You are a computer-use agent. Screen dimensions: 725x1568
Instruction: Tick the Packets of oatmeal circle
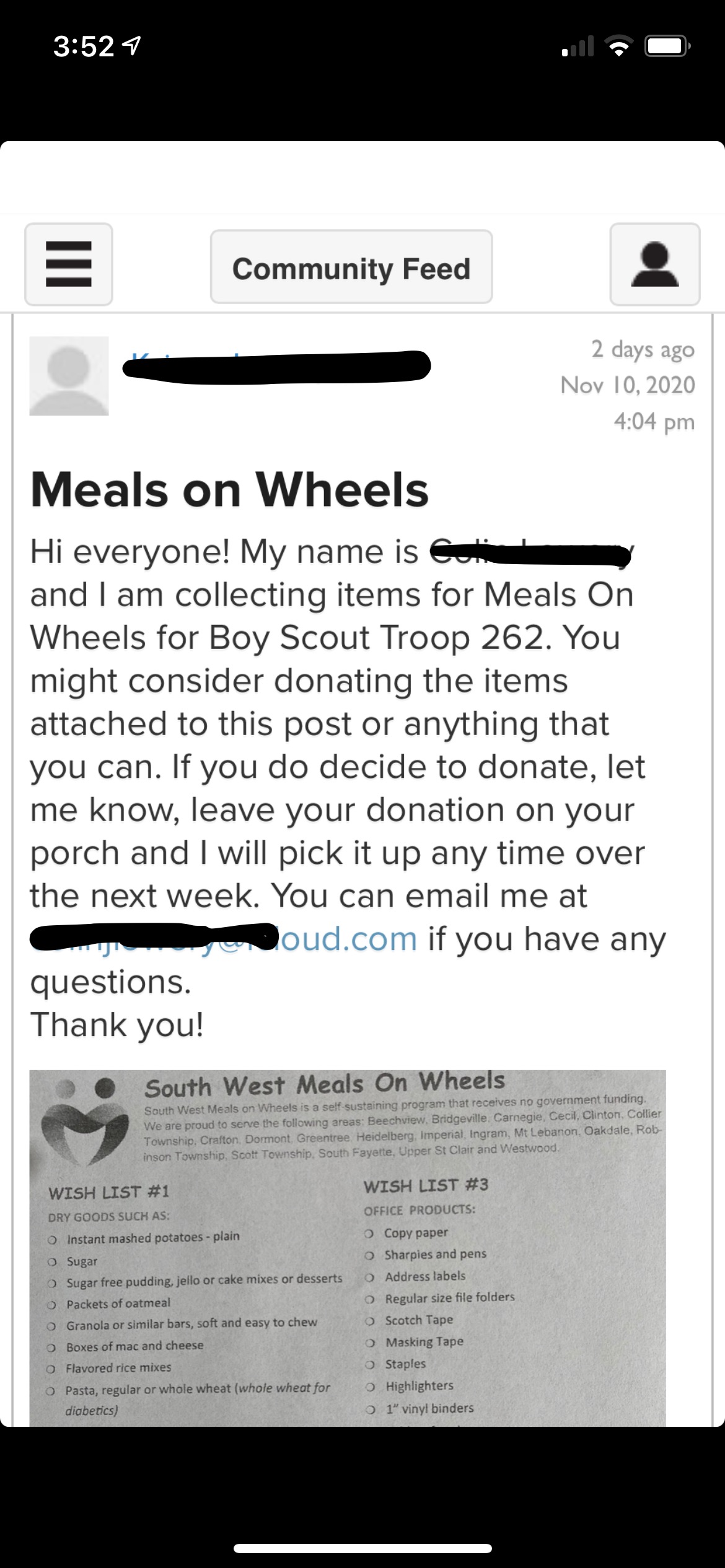pos(53,1305)
